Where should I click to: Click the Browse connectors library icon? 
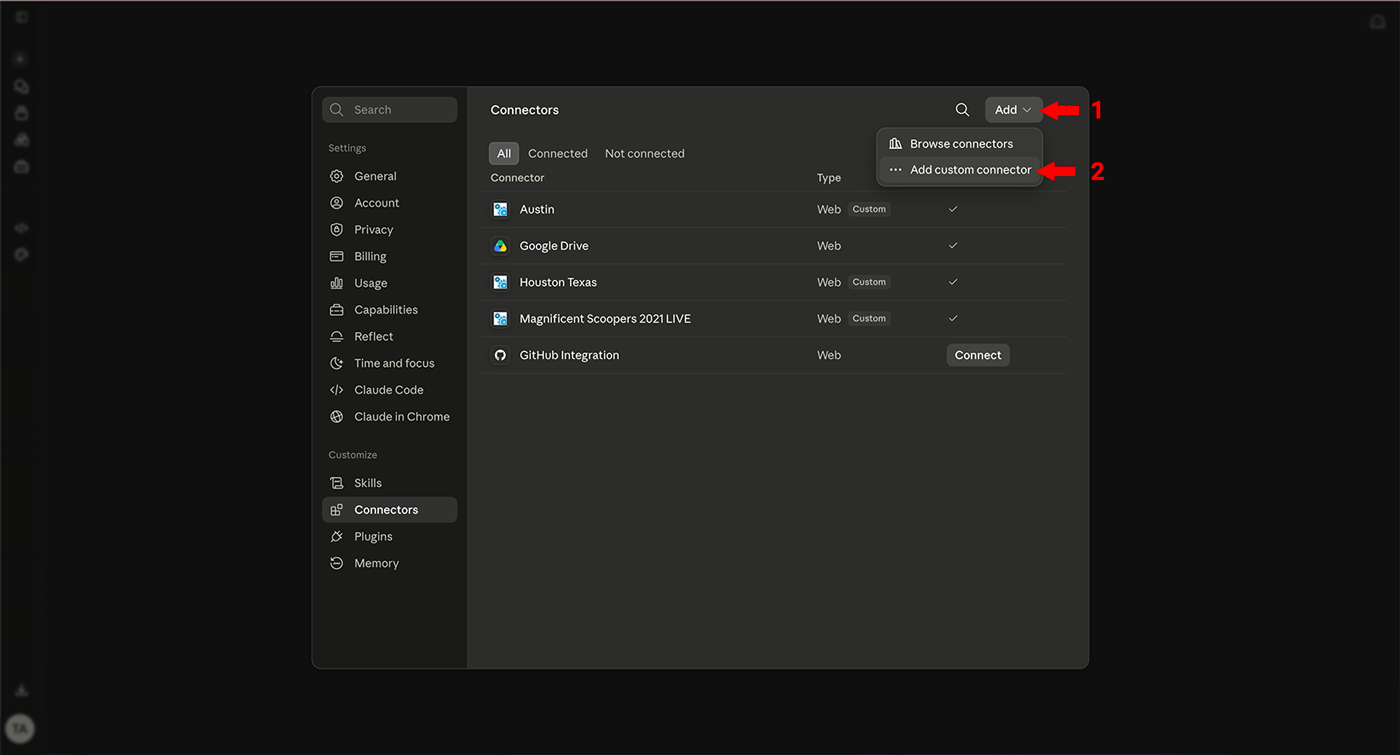[895, 144]
